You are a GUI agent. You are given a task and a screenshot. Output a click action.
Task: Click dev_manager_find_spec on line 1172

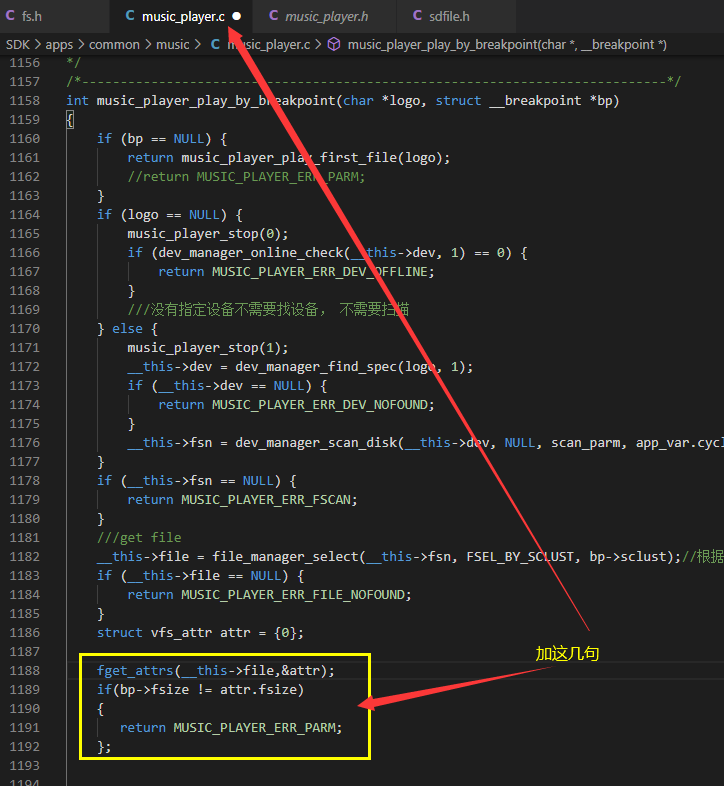tap(316, 367)
